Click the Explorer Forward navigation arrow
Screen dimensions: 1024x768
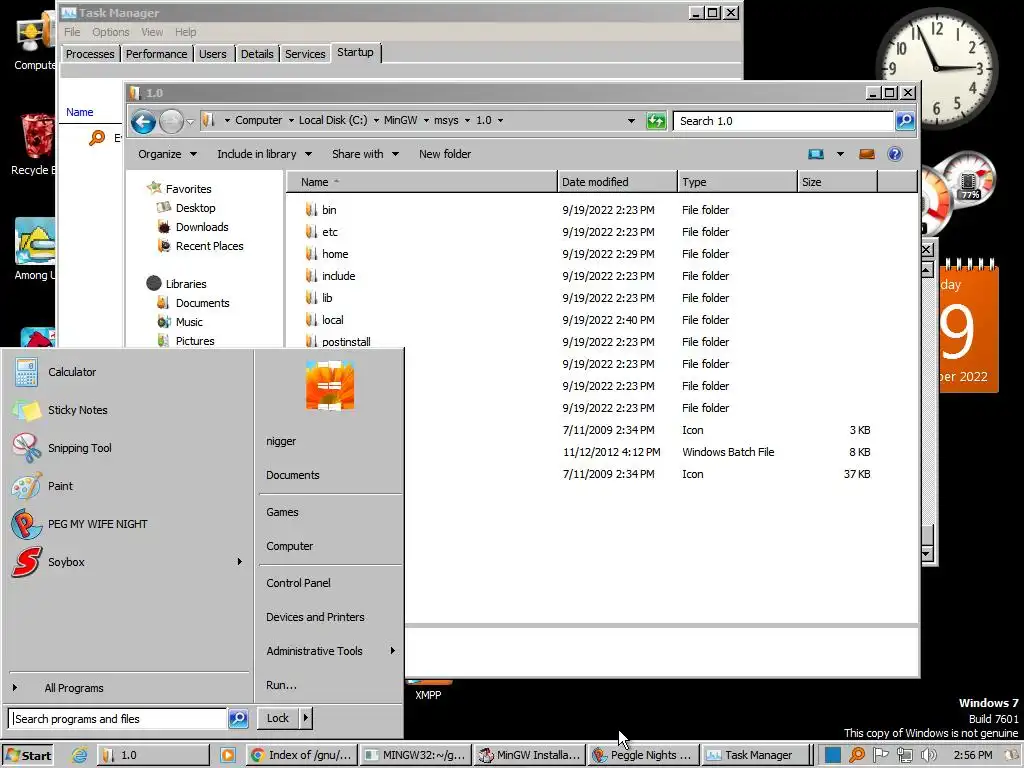[x=171, y=121]
